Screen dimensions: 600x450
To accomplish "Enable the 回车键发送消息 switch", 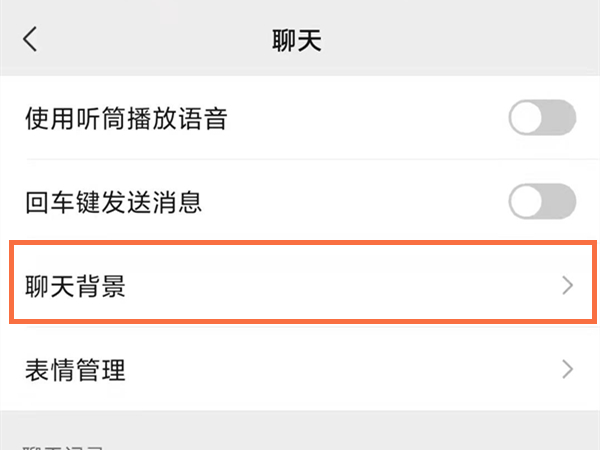I will 542,203.
